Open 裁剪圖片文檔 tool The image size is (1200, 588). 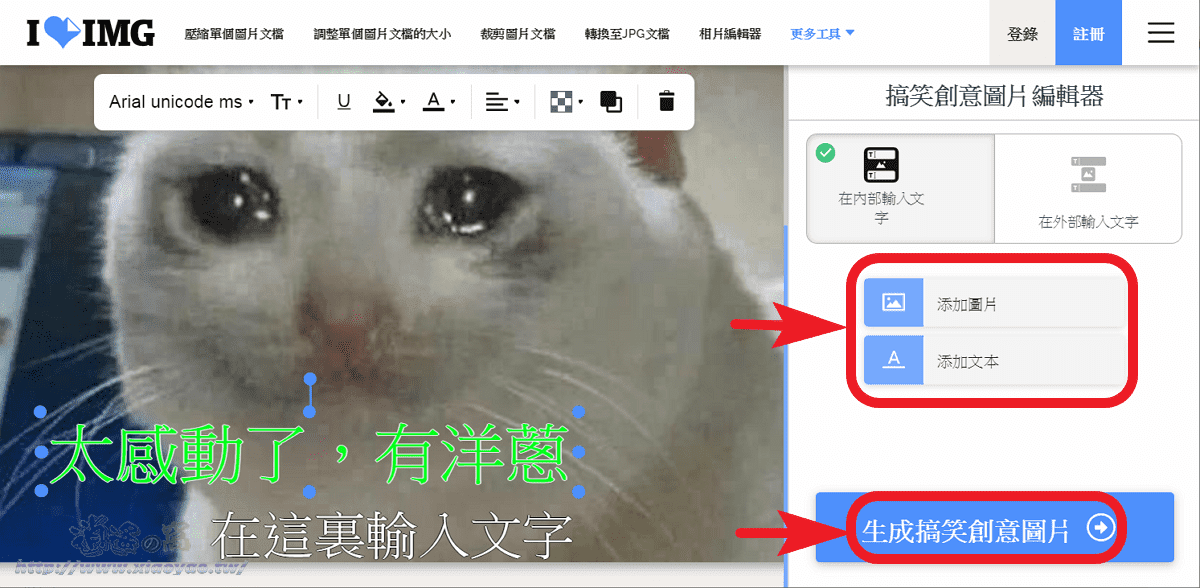518,33
